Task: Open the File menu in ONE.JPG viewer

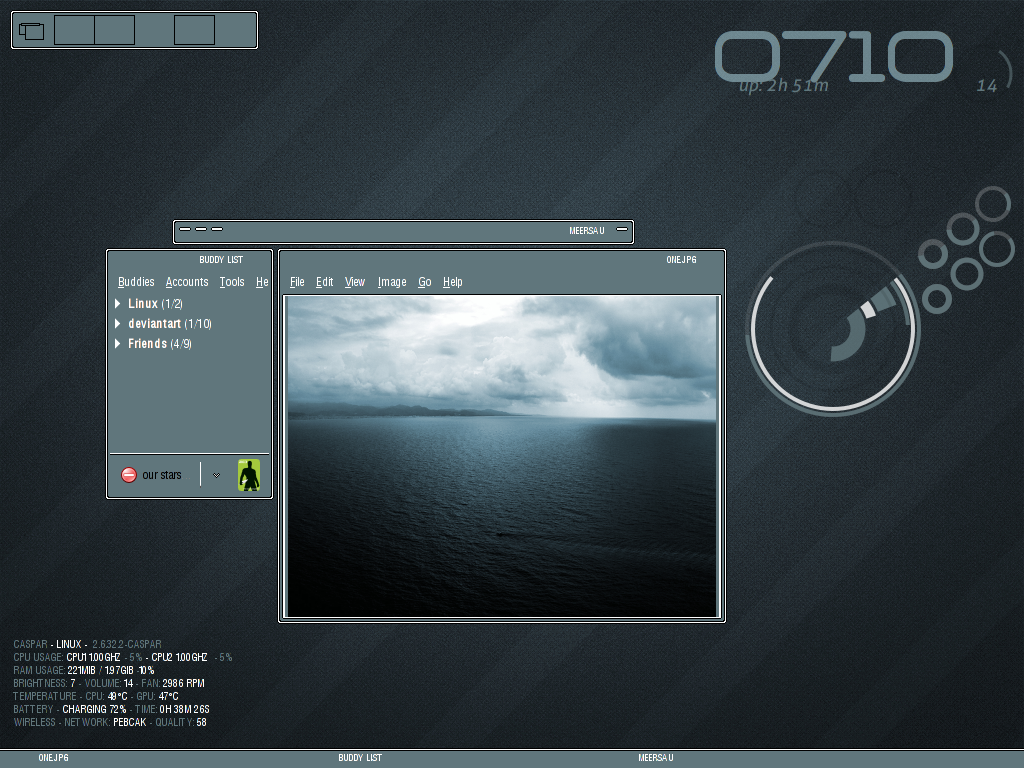Action: tap(297, 282)
